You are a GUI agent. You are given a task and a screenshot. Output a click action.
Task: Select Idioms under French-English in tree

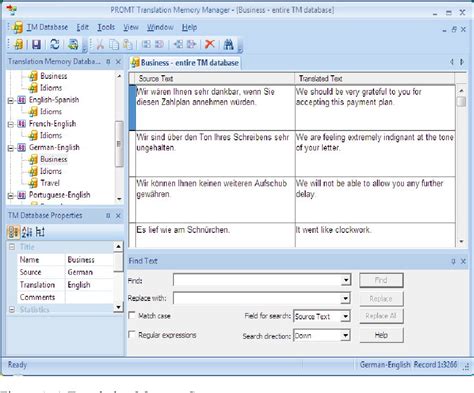51,136
